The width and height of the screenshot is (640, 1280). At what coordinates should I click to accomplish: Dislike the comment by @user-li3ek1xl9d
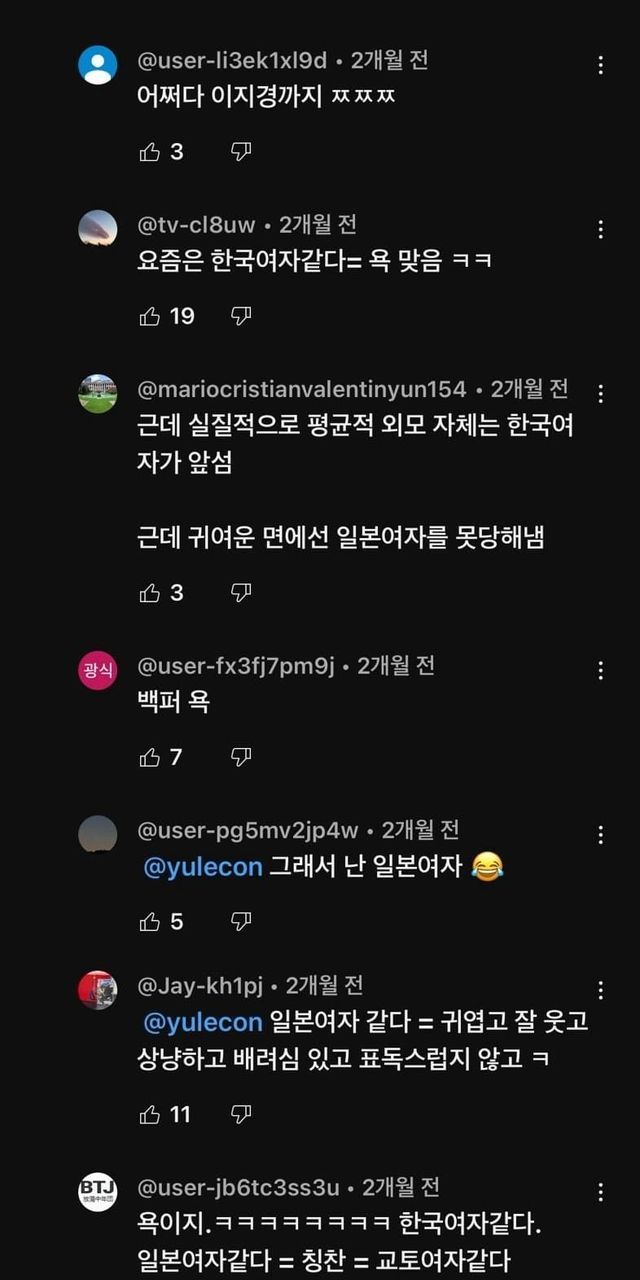click(241, 152)
